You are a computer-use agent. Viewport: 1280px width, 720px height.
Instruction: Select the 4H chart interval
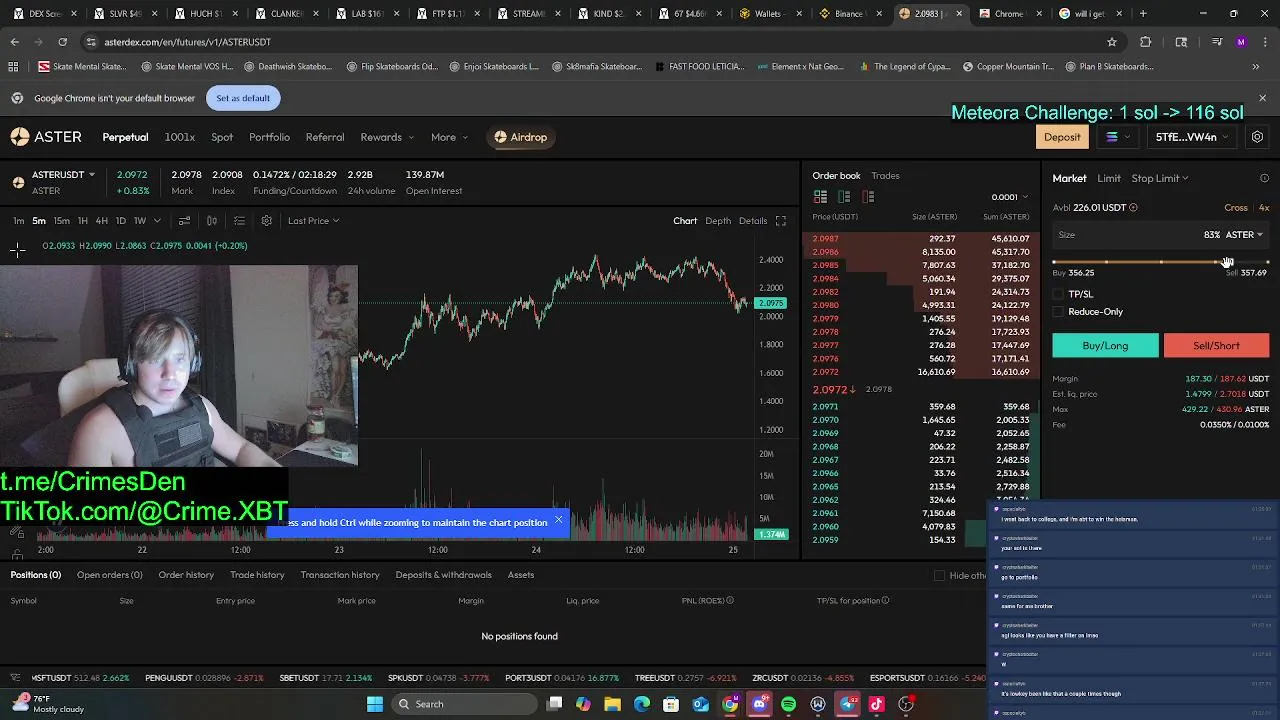point(101,221)
